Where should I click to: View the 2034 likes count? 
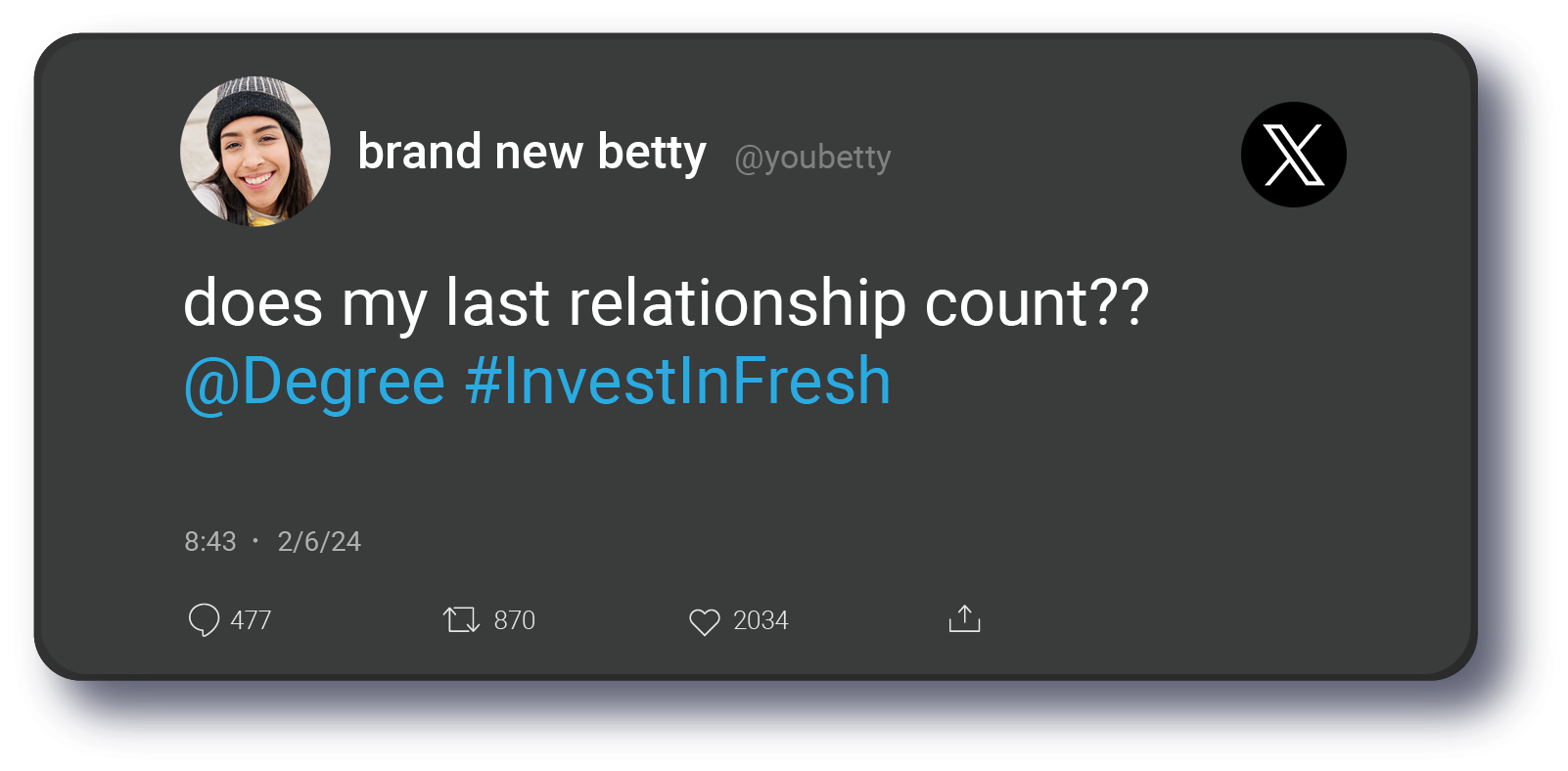point(761,620)
